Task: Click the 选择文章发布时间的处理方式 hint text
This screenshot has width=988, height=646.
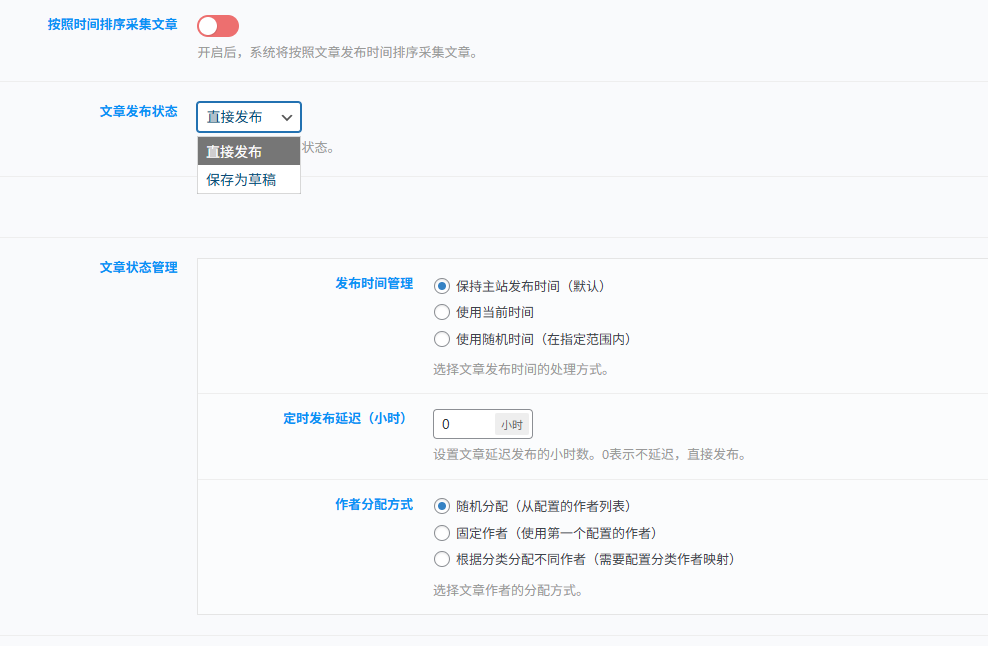Action: click(x=521, y=369)
